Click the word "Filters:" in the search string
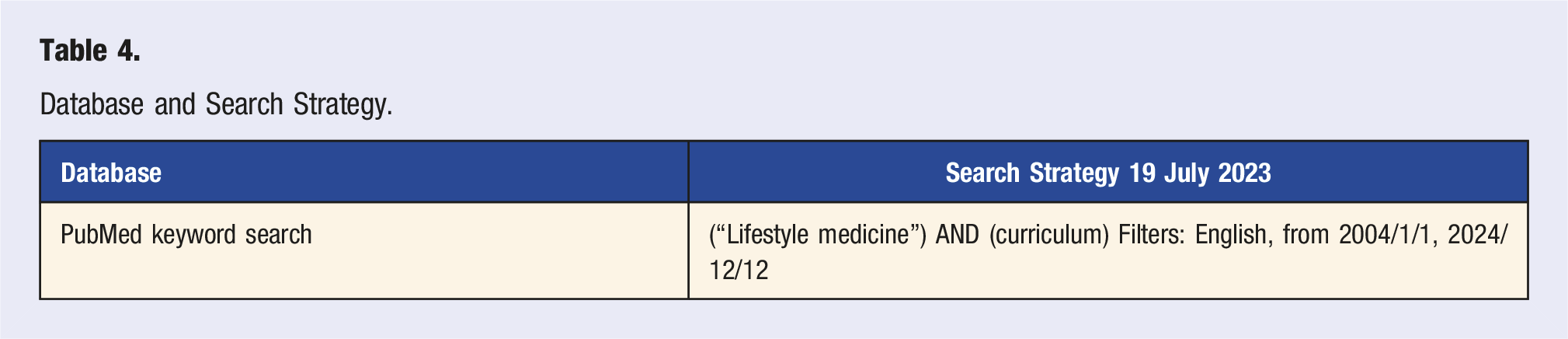This screenshot has height=339, width=1568. click(x=1152, y=235)
